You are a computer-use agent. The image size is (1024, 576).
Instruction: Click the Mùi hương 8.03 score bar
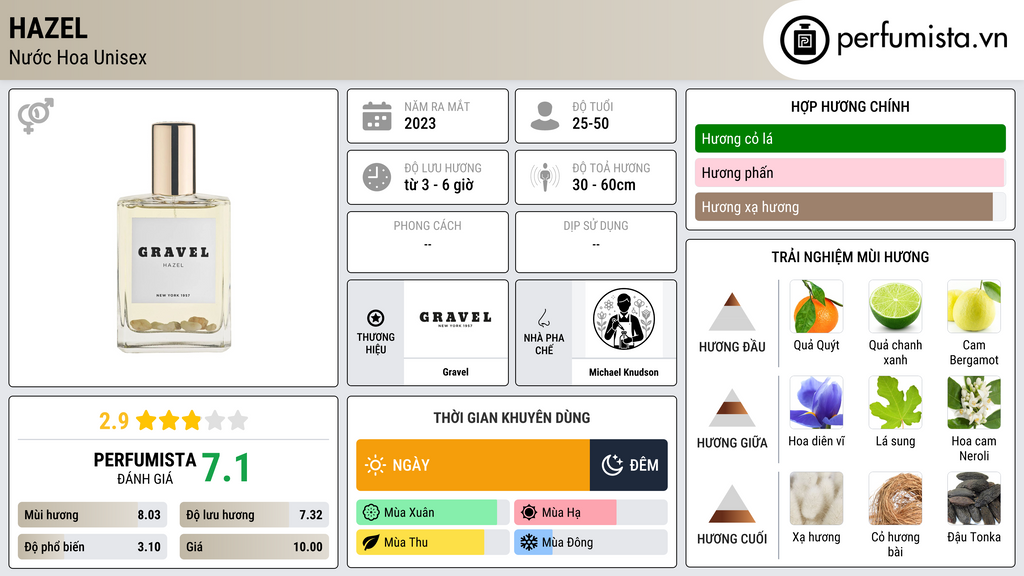(92, 515)
